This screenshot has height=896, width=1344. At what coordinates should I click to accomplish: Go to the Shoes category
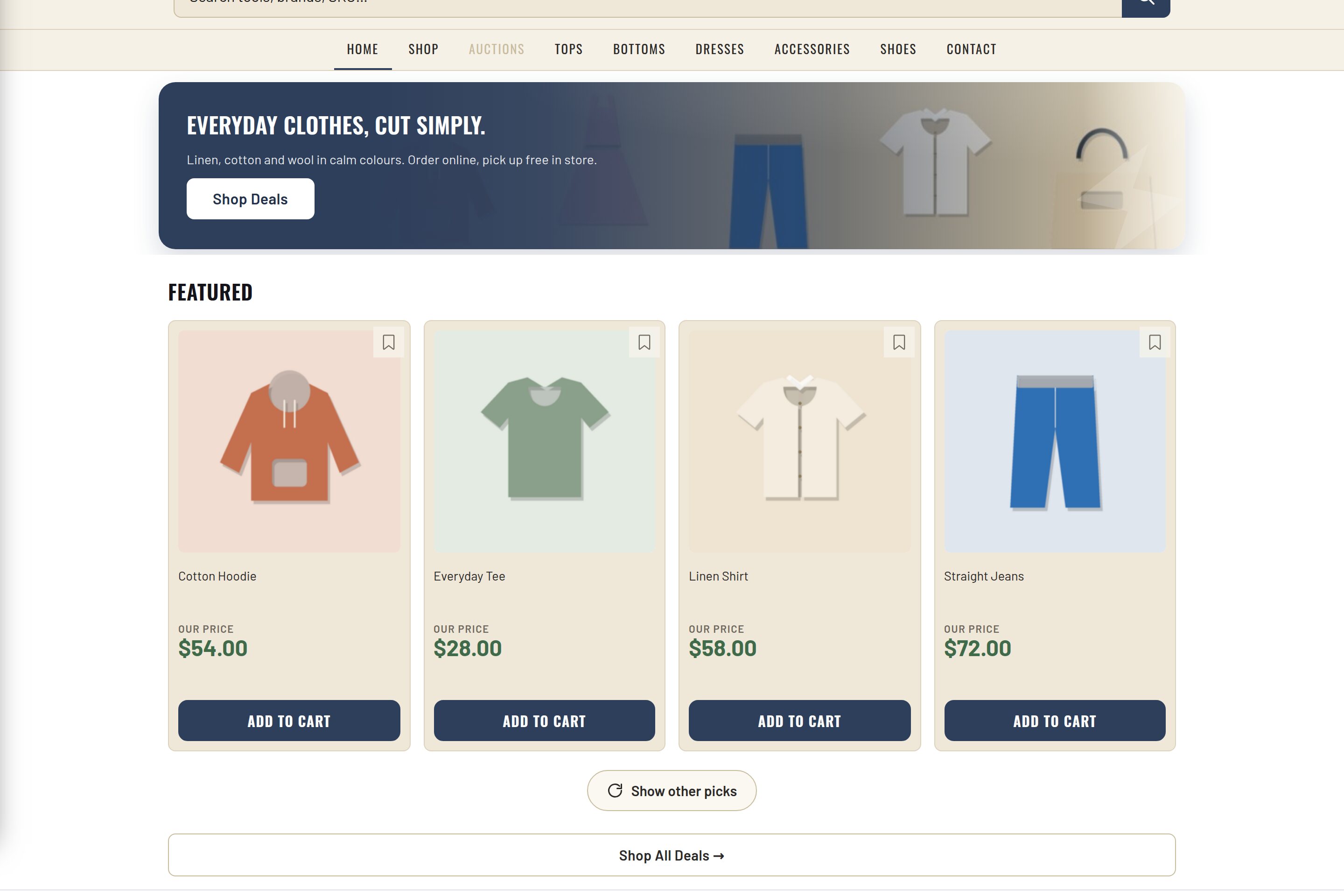point(898,50)
